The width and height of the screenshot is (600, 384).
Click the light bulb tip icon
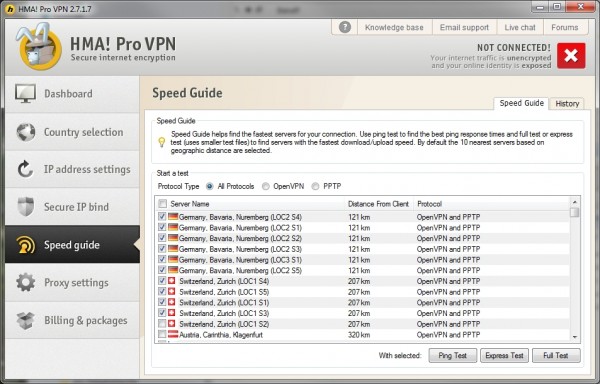pyautogui.click(x=161, y=142)
